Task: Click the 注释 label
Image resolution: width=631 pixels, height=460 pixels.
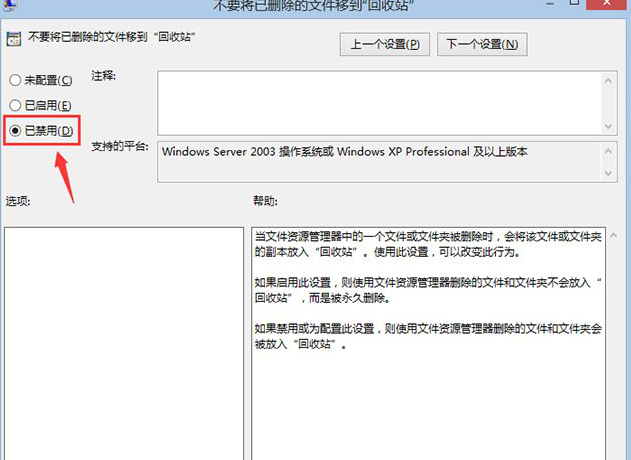Action: point(104,76)
